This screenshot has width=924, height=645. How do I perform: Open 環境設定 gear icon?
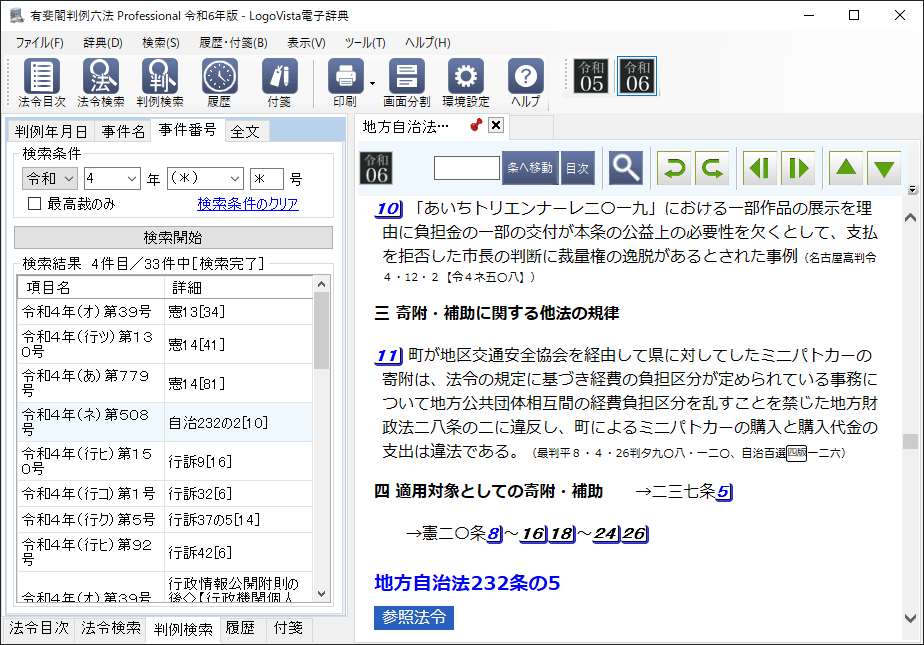tap(465, 78)
